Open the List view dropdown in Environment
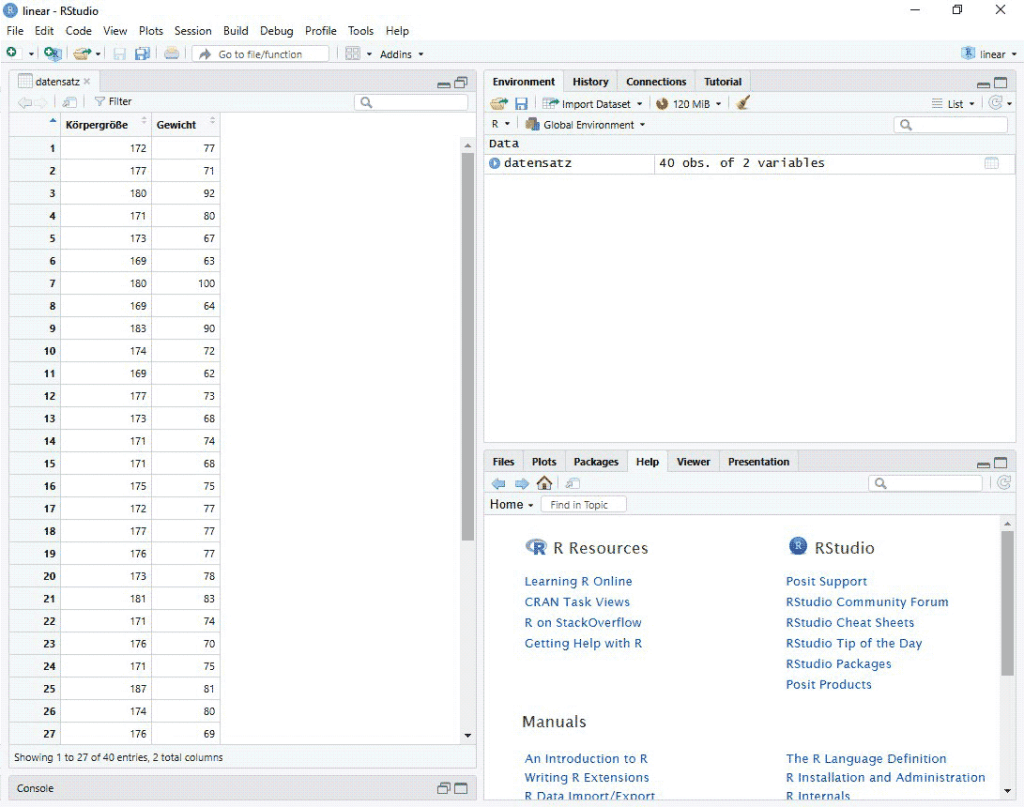1024x807 pixels. [x=953, y=103]
